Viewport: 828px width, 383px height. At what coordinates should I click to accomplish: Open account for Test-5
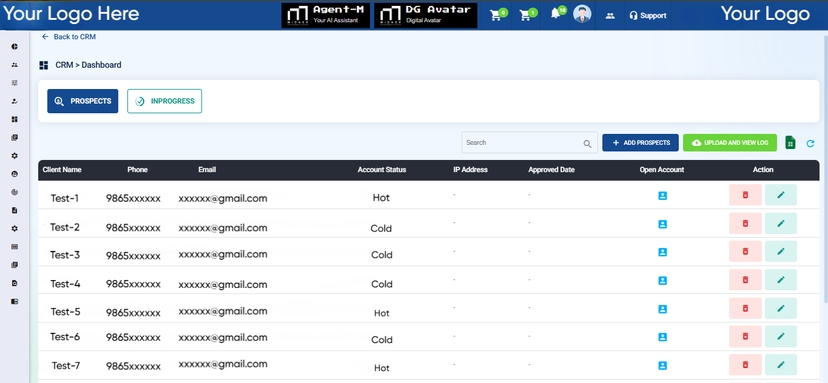click(x=662, y=309)
